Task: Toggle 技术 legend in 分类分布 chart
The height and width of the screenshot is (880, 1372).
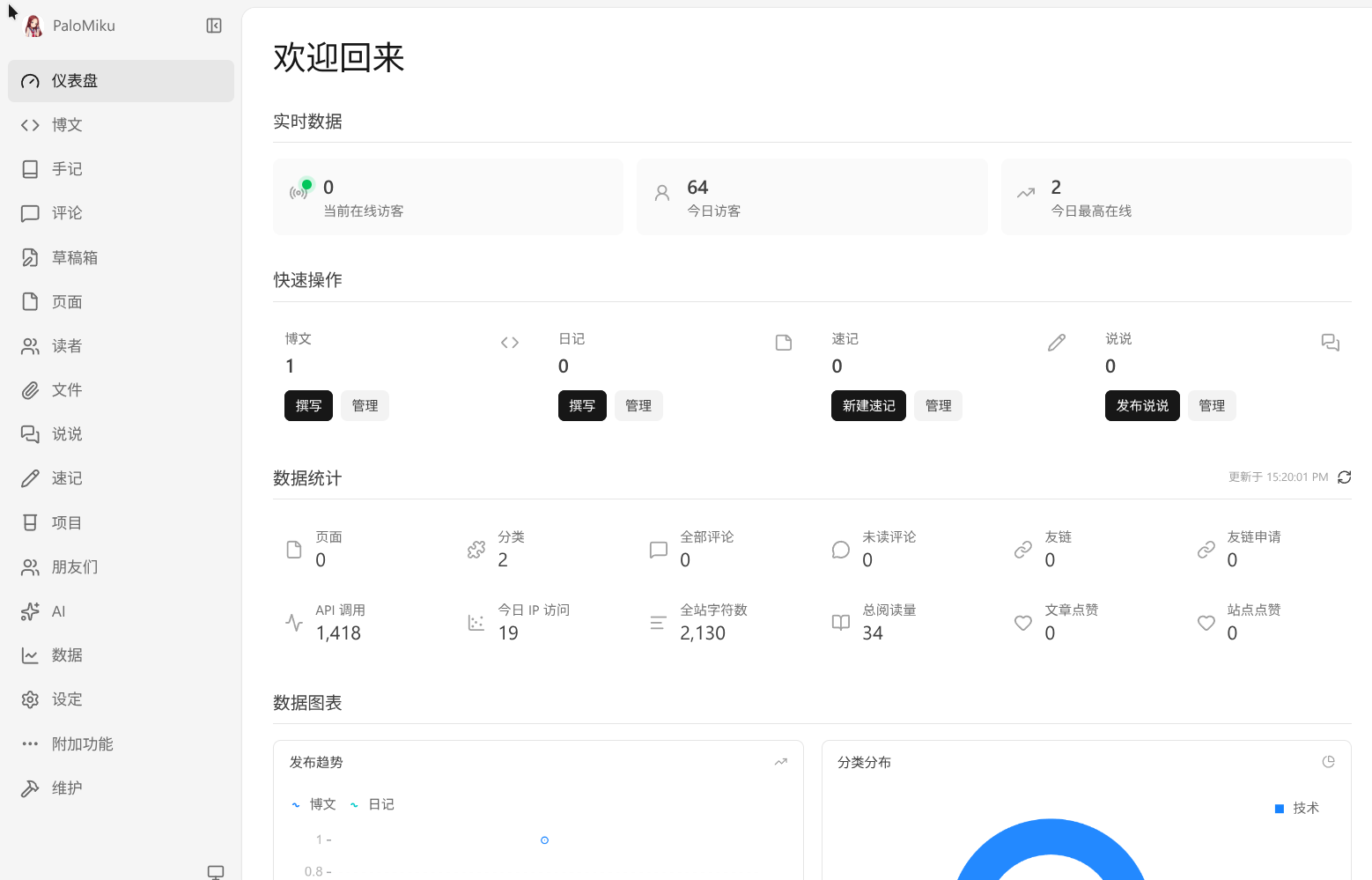Action: [x=1296, y=809]
